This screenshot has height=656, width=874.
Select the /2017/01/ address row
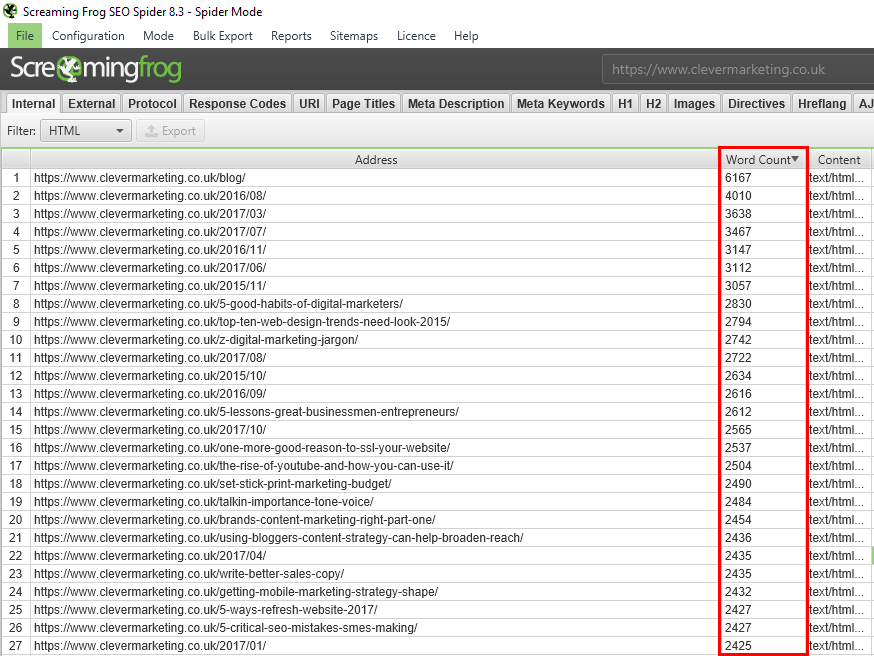[x=375, y=645]
